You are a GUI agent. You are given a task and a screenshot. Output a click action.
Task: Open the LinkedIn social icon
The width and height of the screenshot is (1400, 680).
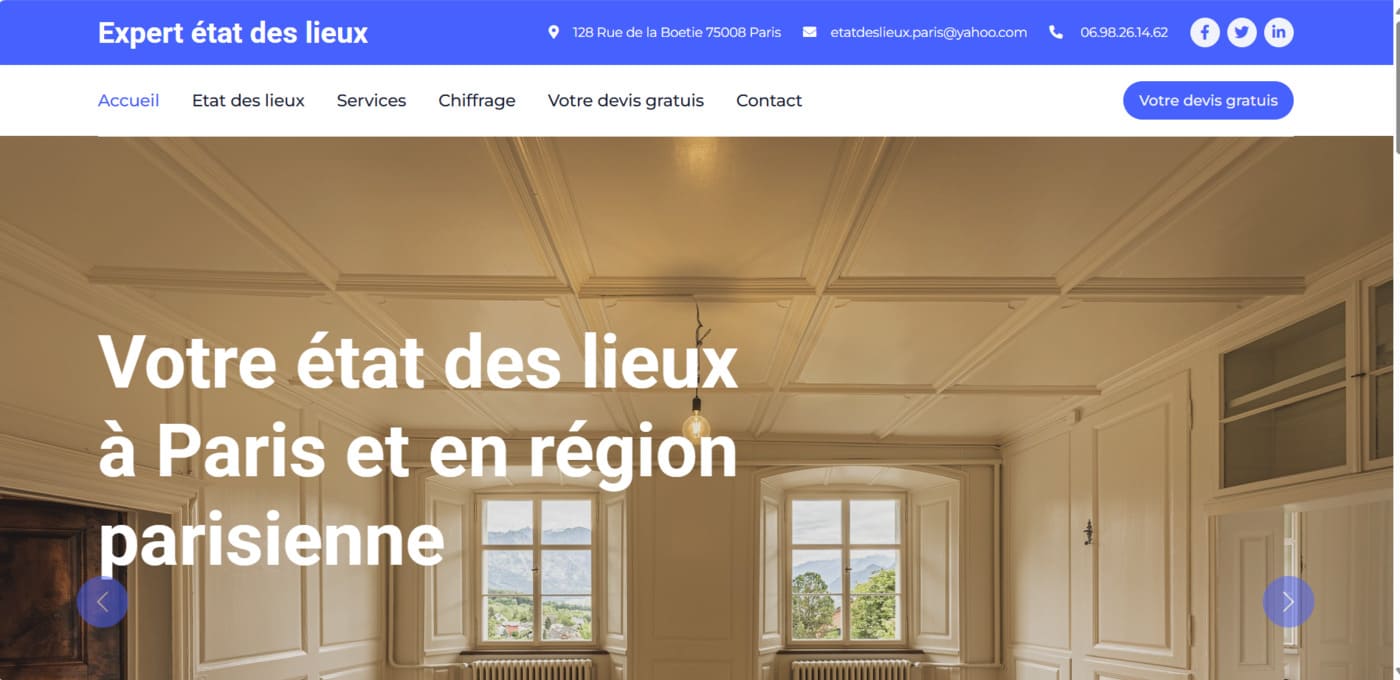tap(1278, 32)
